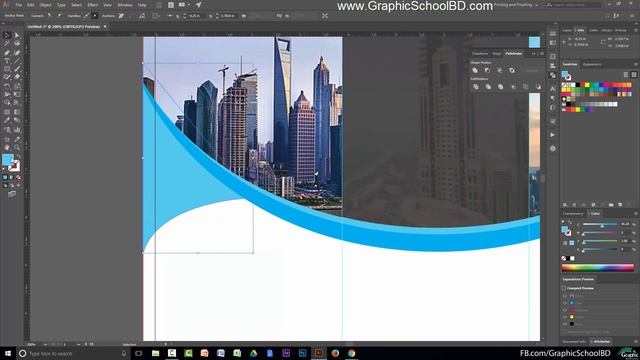The height and width of the screenshot is (360, 640).
Task: Toggle visibility of the CMYK separation row
Action: (565, 296)
